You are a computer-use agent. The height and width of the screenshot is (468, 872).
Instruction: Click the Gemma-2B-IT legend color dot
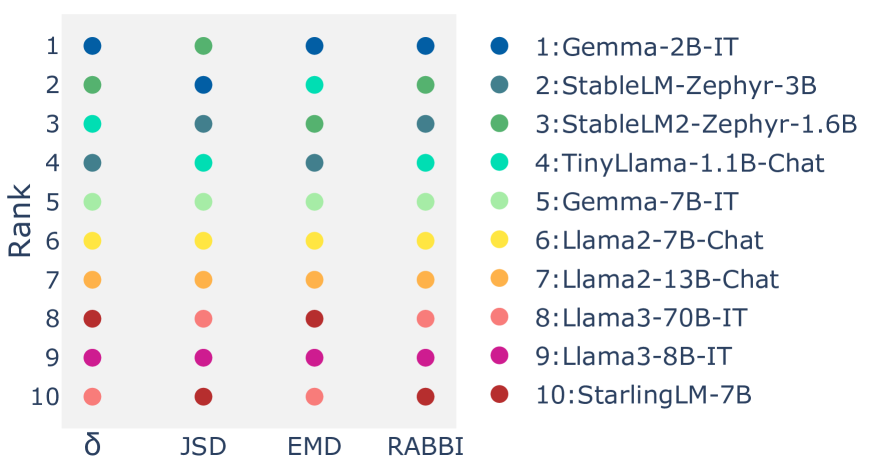[499, 46]
